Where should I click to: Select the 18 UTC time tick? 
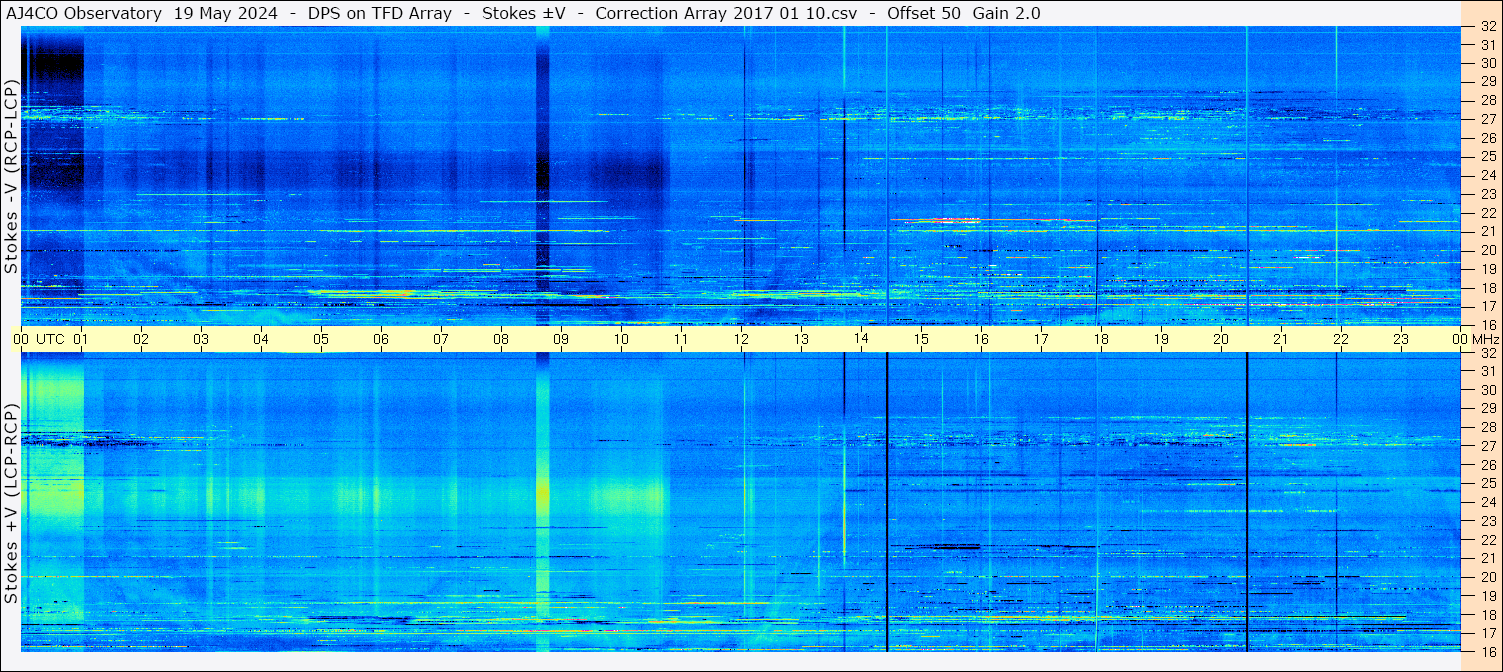click(1101, 339)
